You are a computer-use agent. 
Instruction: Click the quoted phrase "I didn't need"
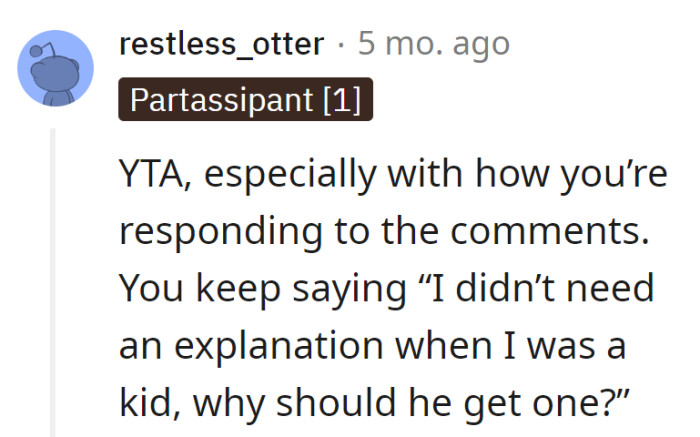tap(534, 290)
